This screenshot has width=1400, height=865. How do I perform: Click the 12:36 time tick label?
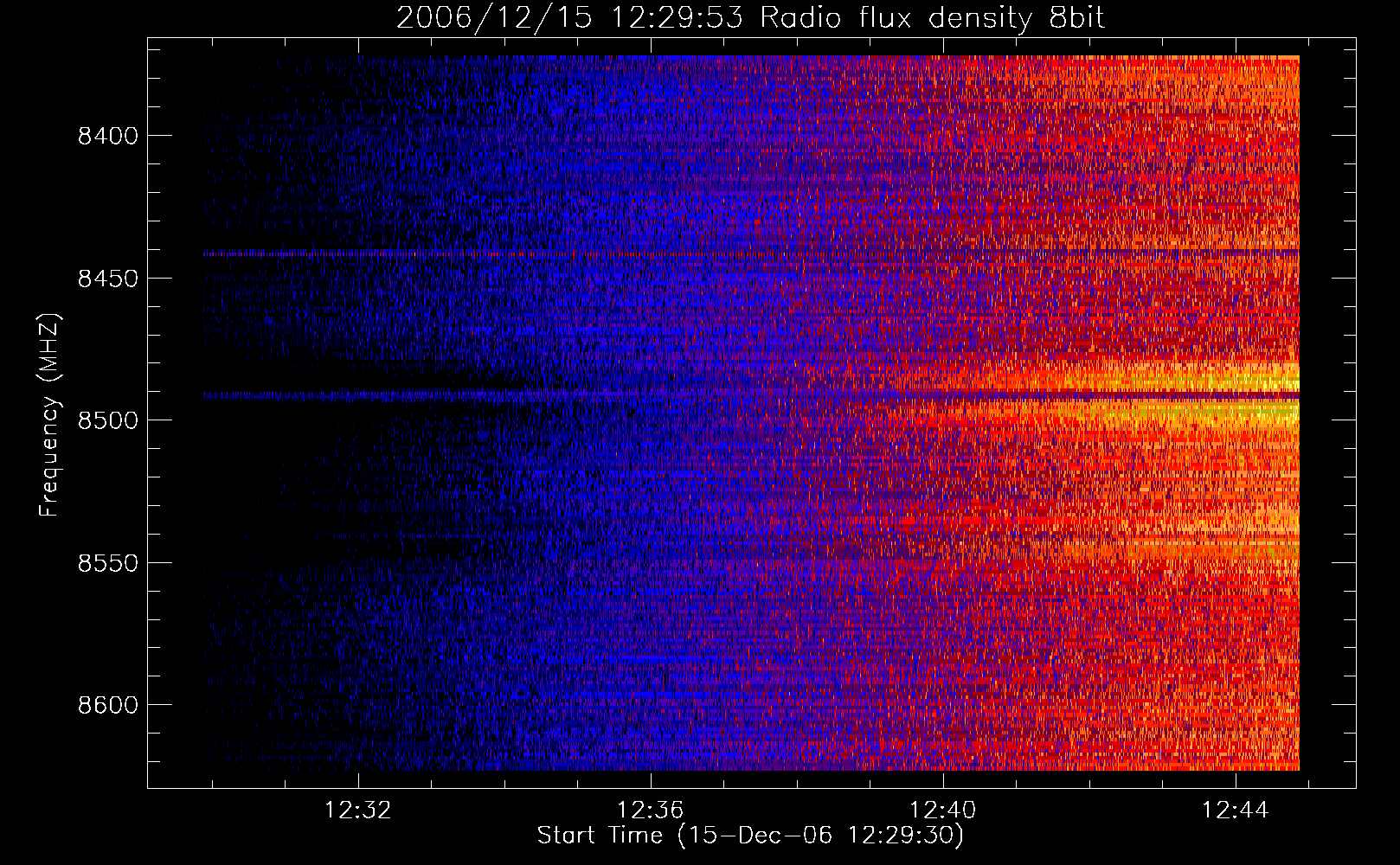pos(651,810)
